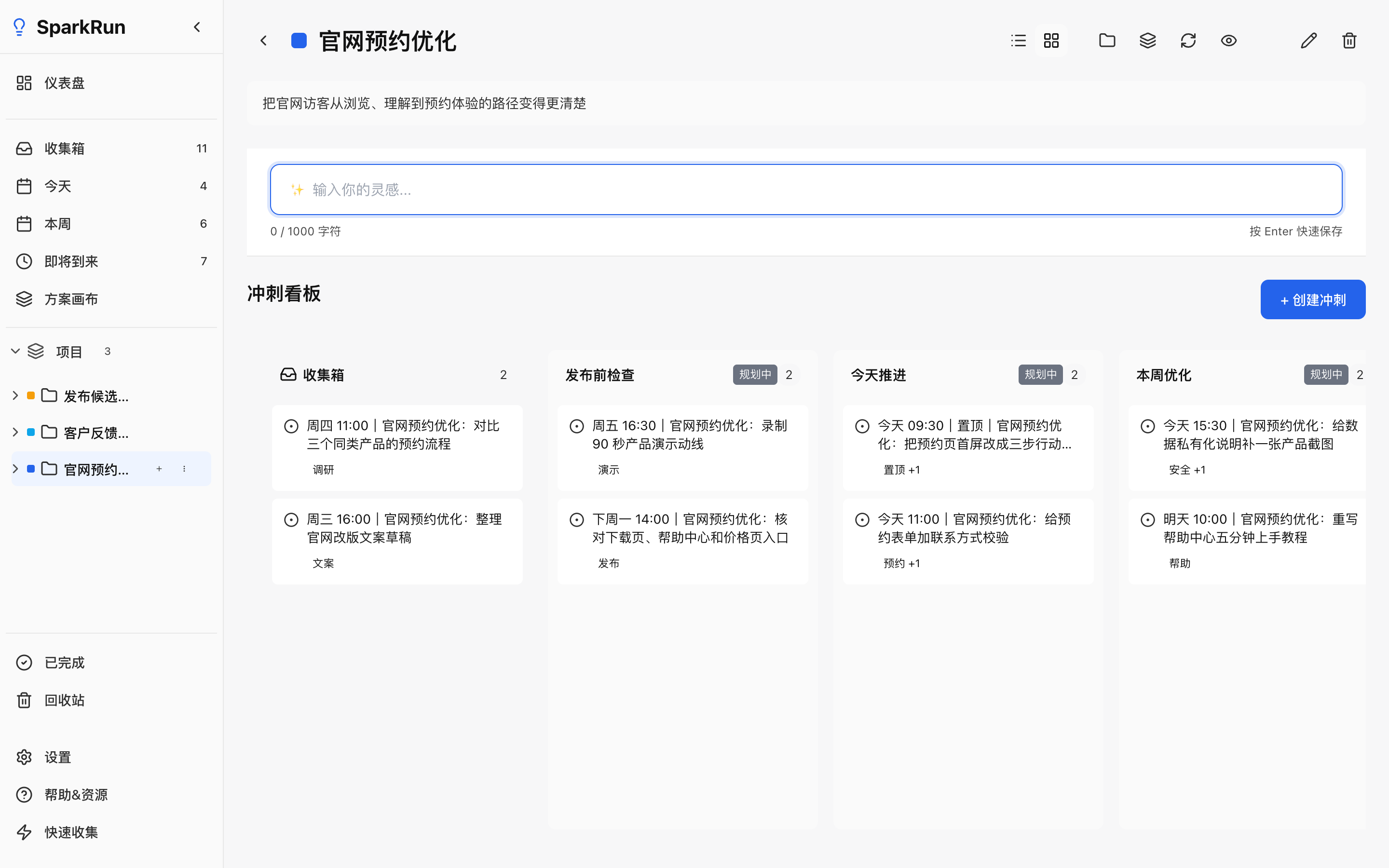
Task: Select the 发布候选... project folder
Action: pos(85,395)
